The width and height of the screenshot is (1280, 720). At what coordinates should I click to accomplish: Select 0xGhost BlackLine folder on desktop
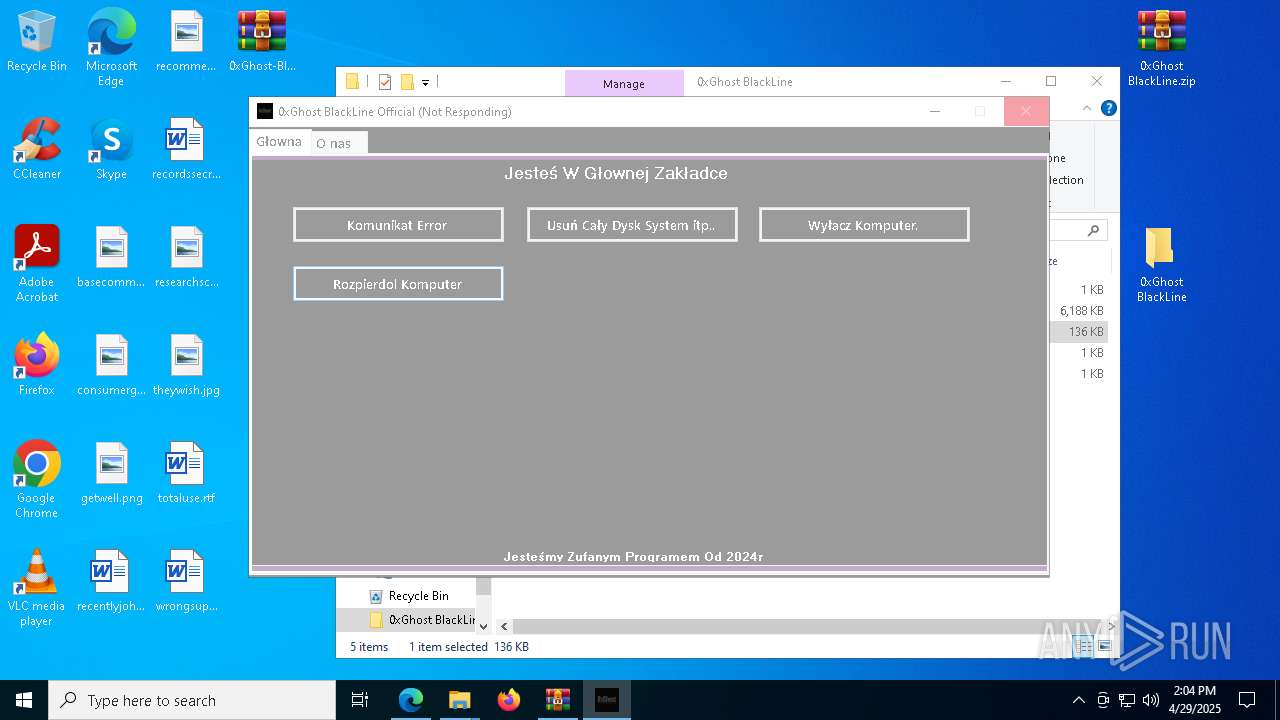click(1161, 264)
